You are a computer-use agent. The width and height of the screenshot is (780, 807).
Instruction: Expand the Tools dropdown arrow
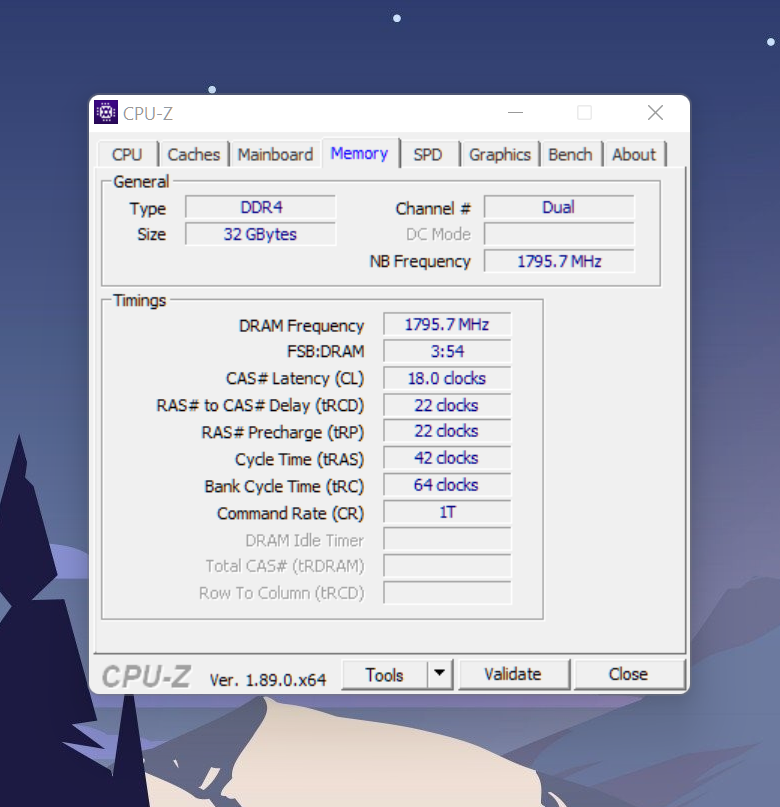pos(439,673)
